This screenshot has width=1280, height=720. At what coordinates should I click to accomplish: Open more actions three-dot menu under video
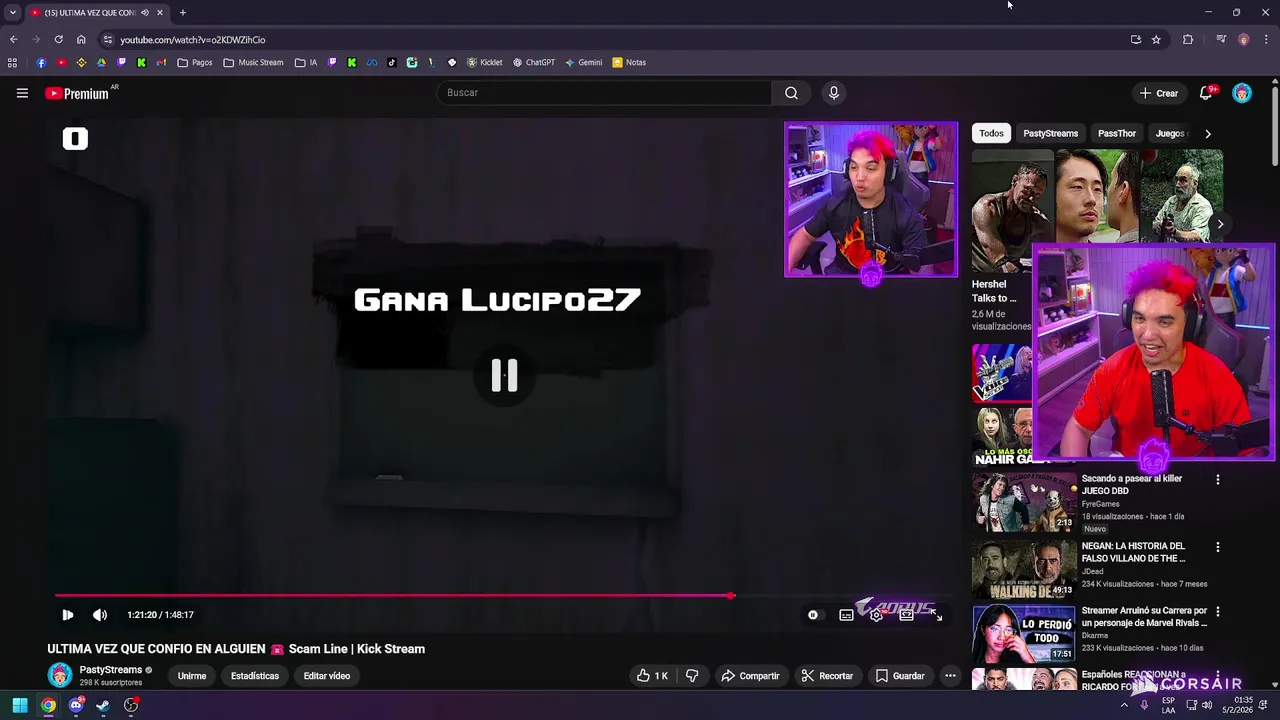(x=950, y=676)
